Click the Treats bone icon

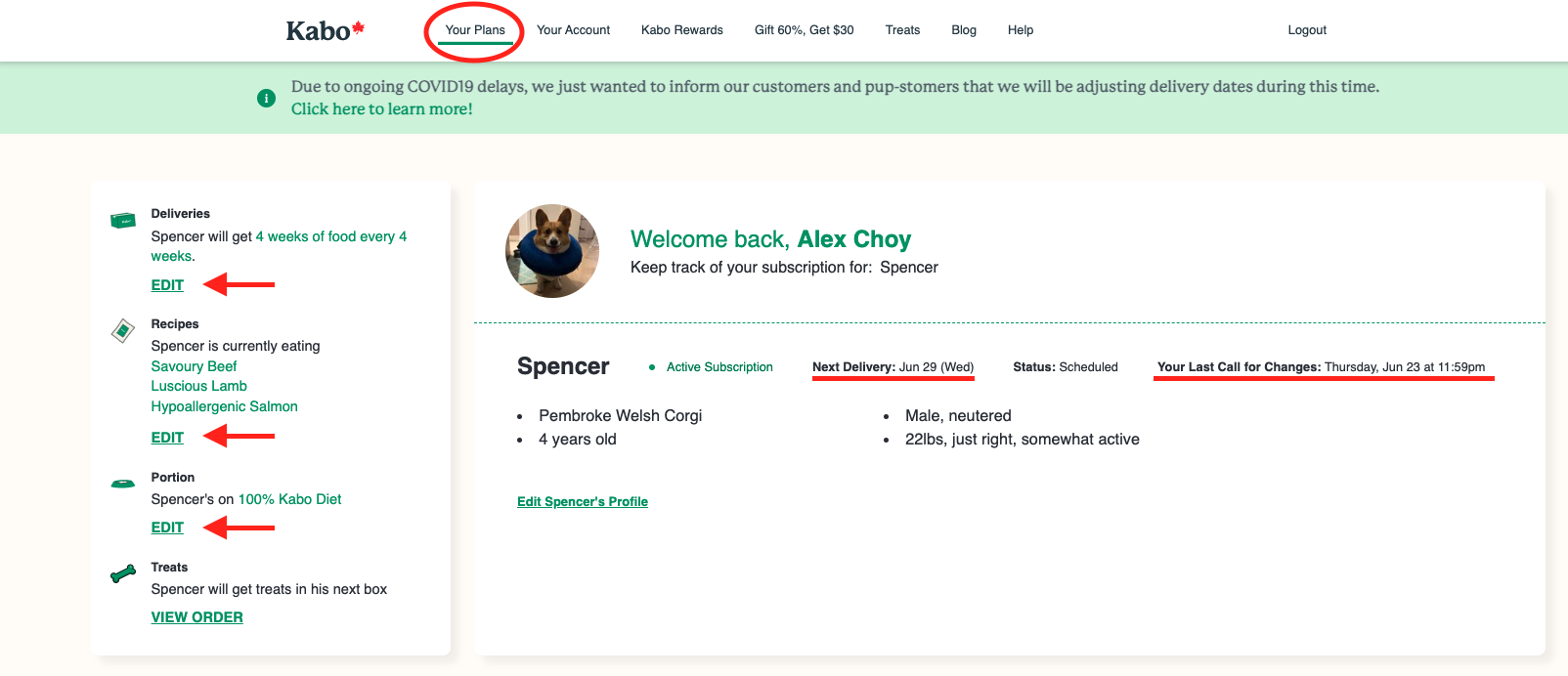coord(123,574)
